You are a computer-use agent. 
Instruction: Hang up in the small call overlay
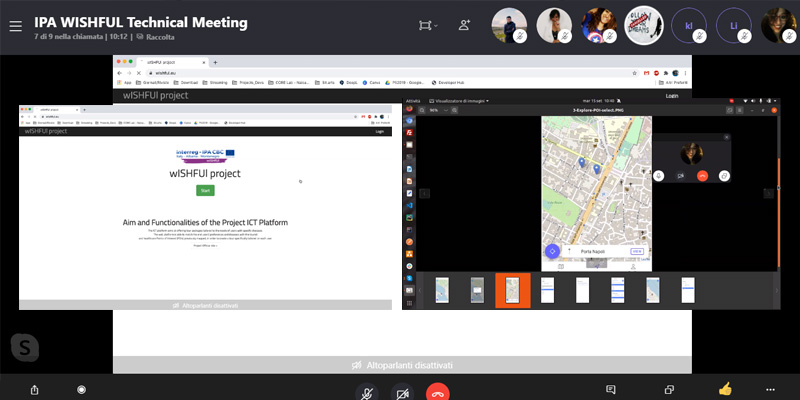point(703,176)
